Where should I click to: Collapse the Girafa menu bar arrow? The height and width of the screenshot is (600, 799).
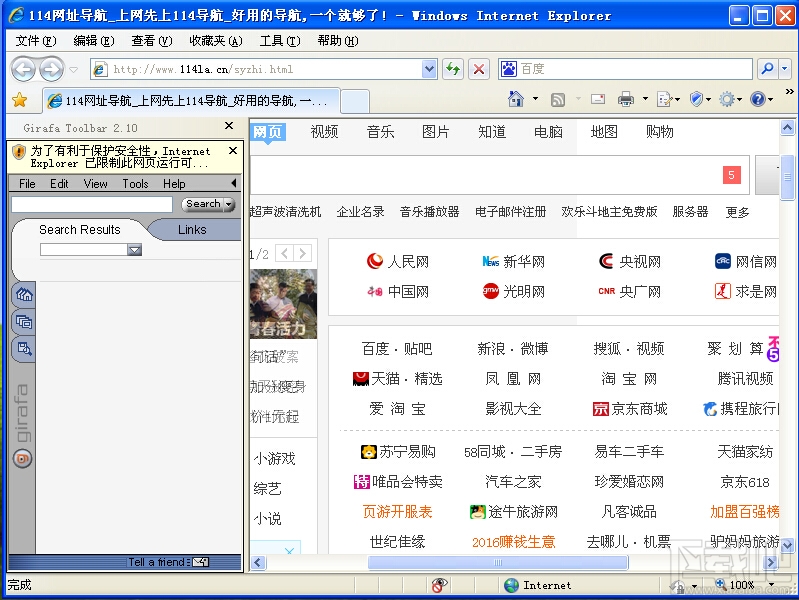click(x=233, y=183)
